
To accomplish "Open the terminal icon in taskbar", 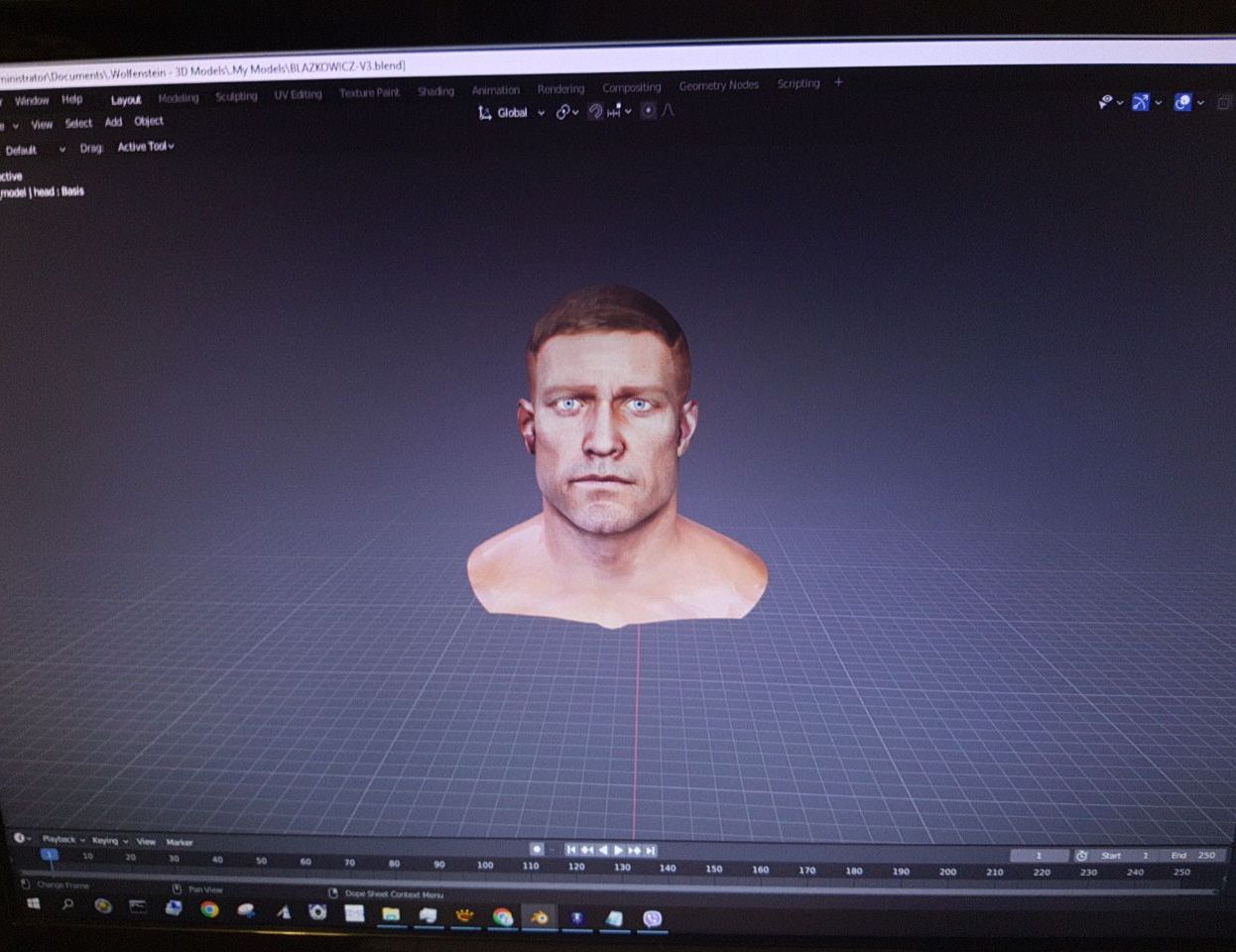I will point(138,906).
